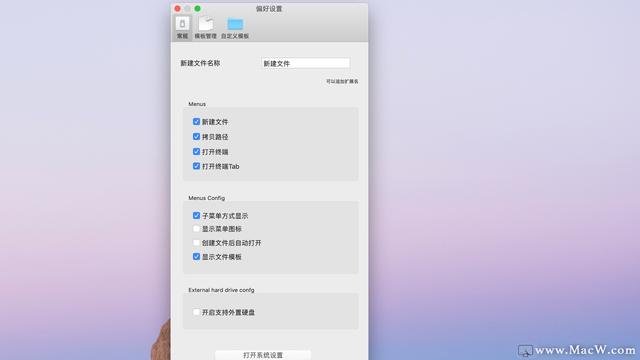Uncheck the 拷贝路径 checkbox
Viewport: 640px width, 360px height.
click(x=196, y=137)
